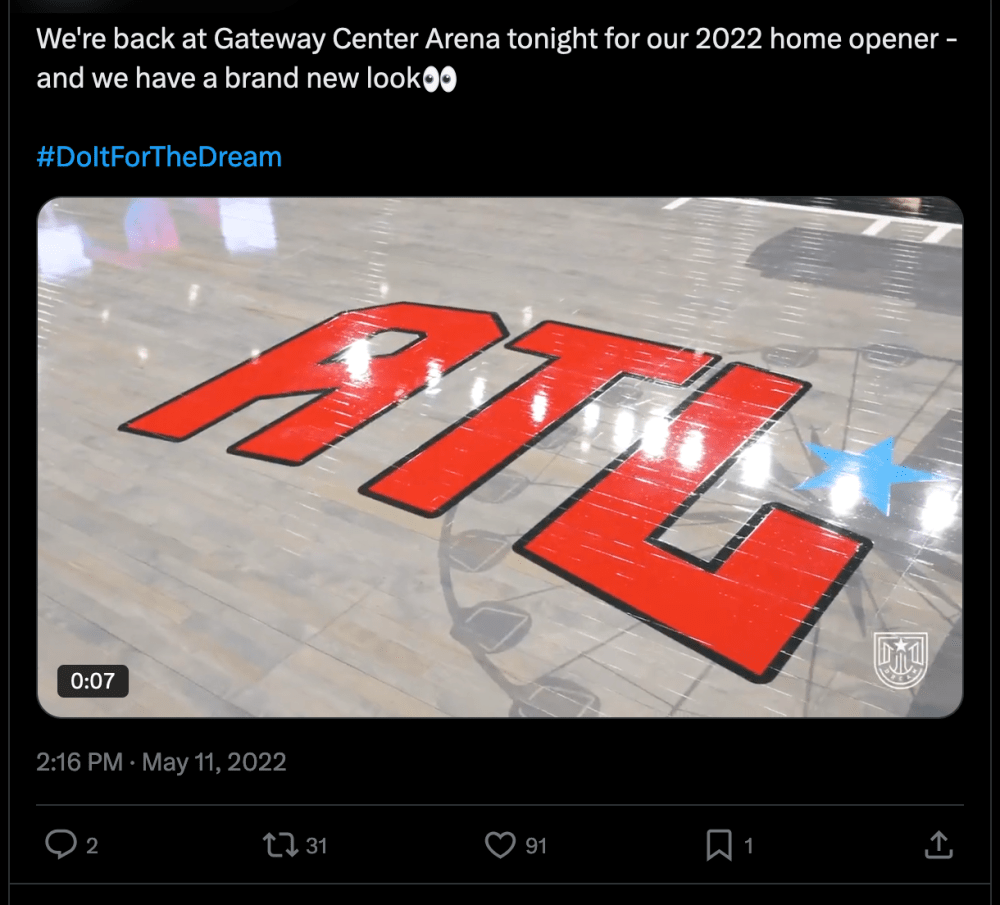Click the like count showing 91
The width and height of the screenshot is (1000, 905).
click(536, 846)
